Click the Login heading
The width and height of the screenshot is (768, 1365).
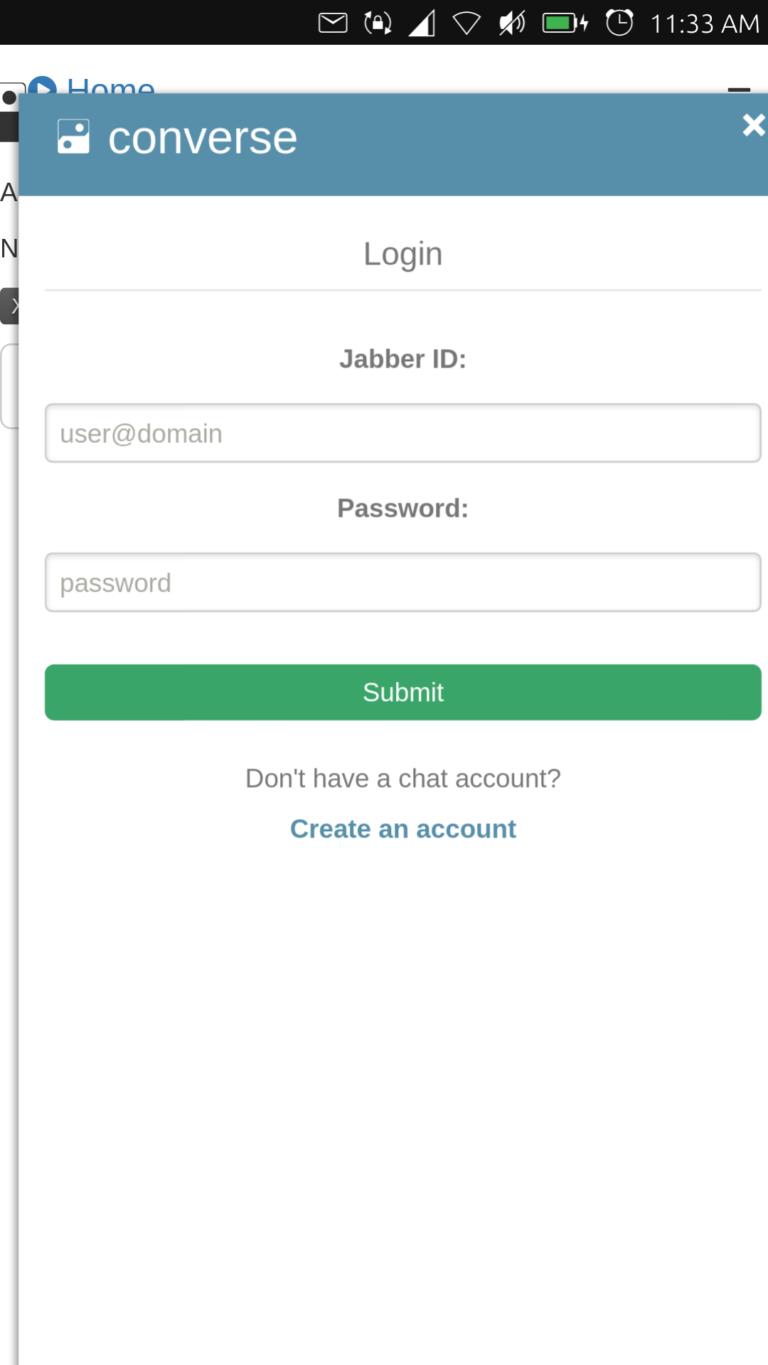tap(403, 254)
